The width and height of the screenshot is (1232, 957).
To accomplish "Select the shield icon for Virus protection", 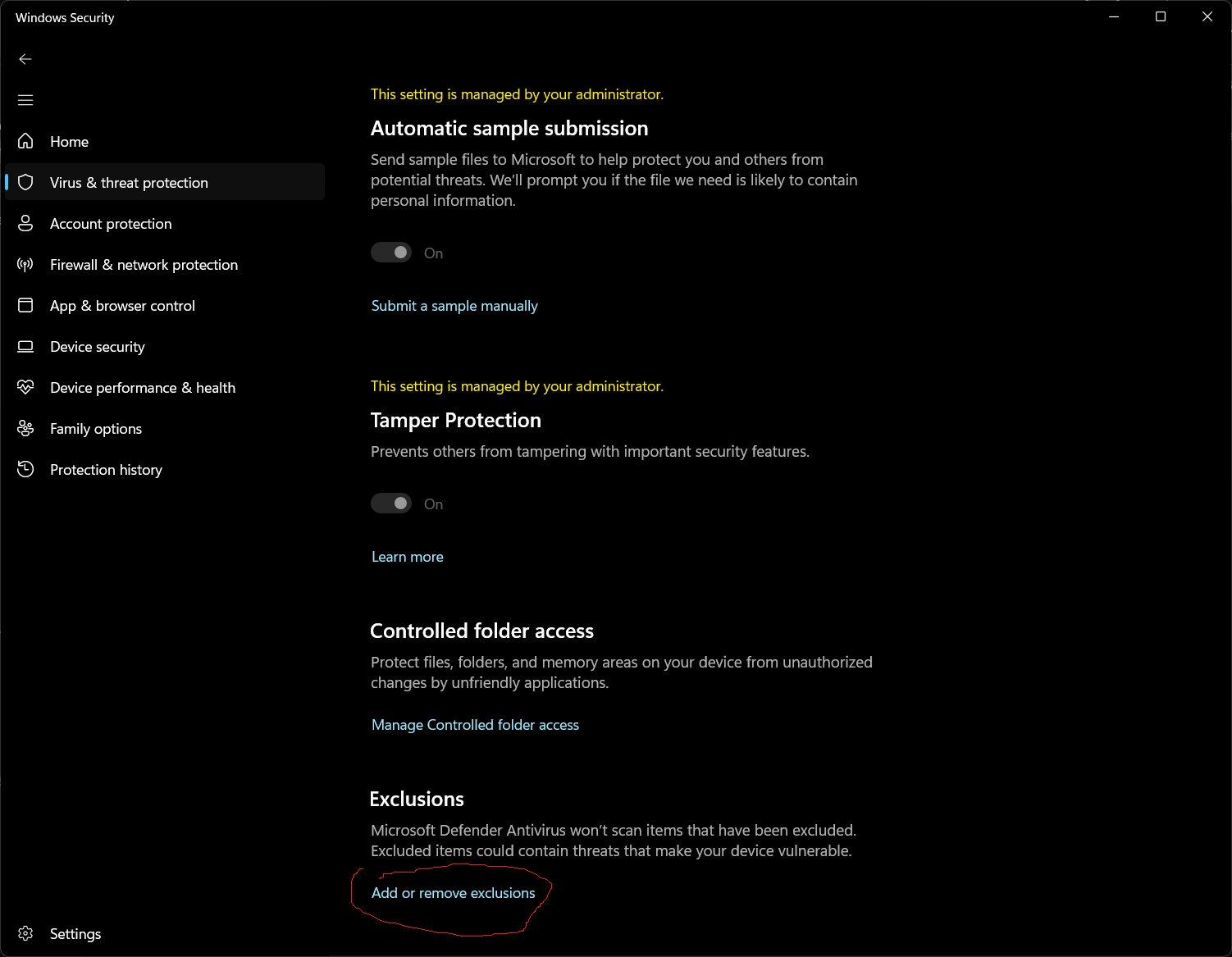I will point(25,182).
